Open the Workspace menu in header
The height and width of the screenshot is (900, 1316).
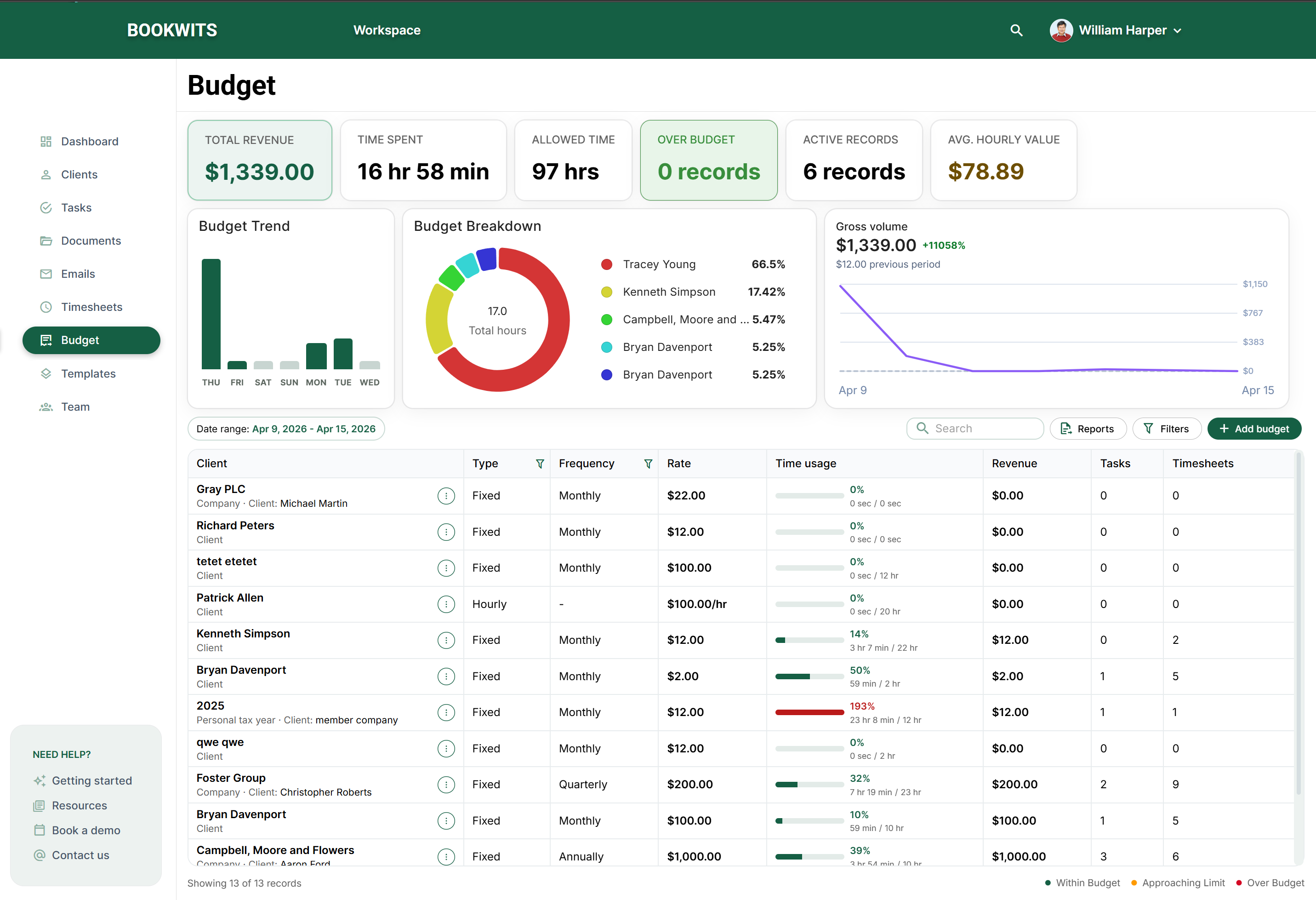[387, 31]
